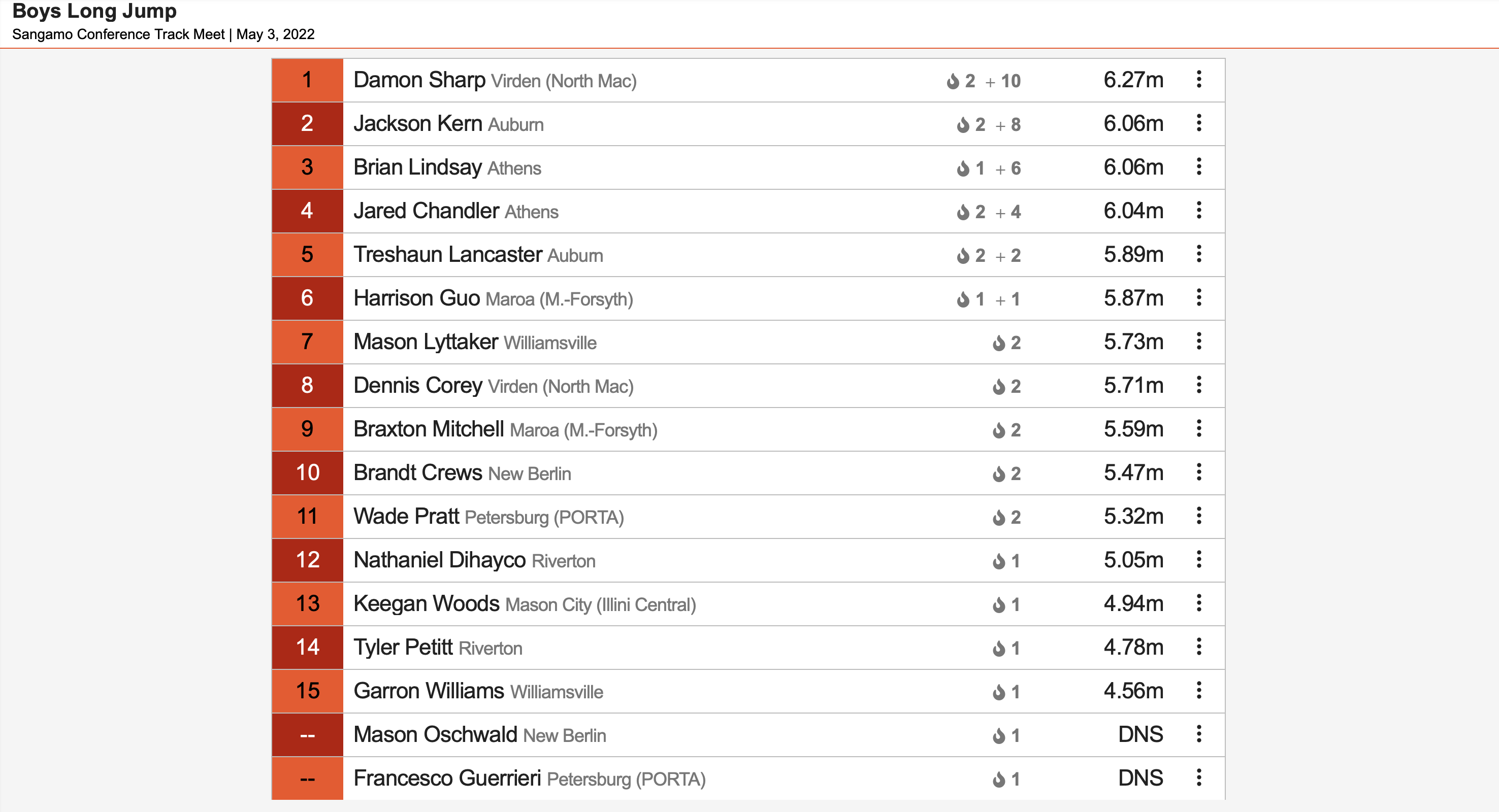1499x812 pixels.
Task: Select Tyler Petitt's name
Action: 403,647
